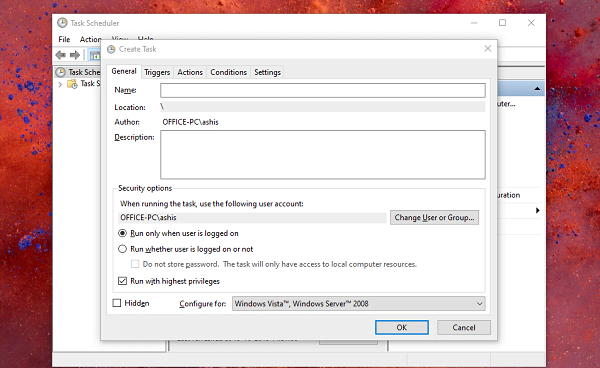This screenshot has width=600, height=368.
Task: Maximize the Task Scheduler window
Action: point(502,23)
